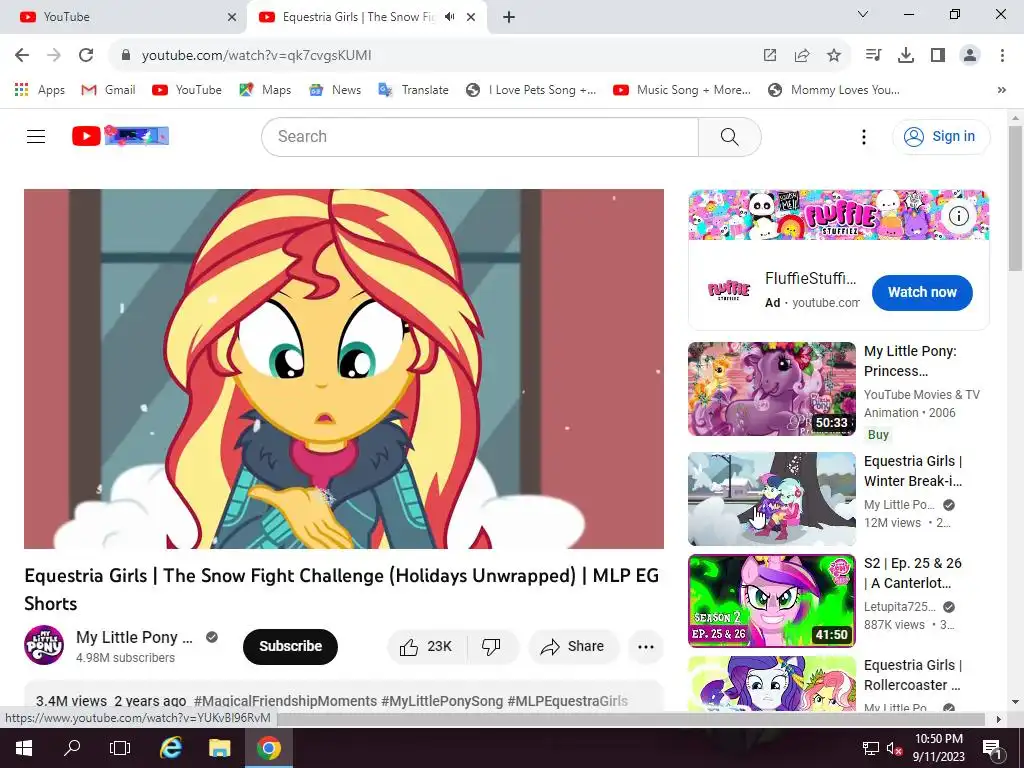The width and height of the screenshot is (1024, 768).
Task: Open Task View on the taskbar
Action: (120, 748)
